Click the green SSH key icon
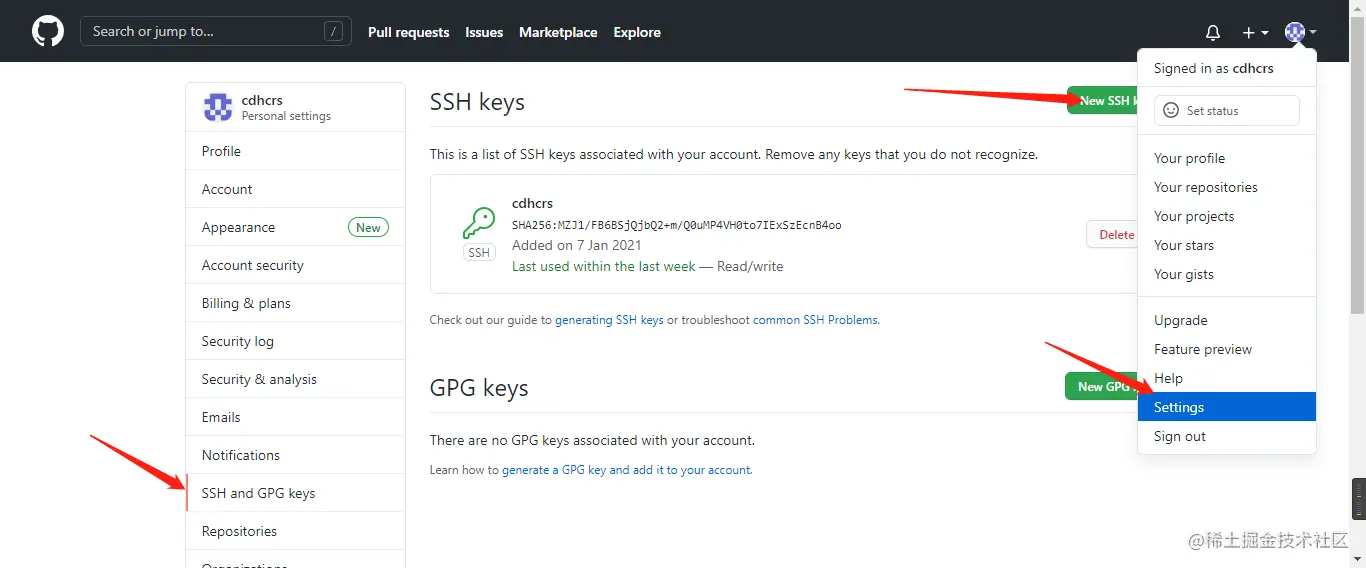This screenshot has width=1366, height=568. (x=479, y=222)
